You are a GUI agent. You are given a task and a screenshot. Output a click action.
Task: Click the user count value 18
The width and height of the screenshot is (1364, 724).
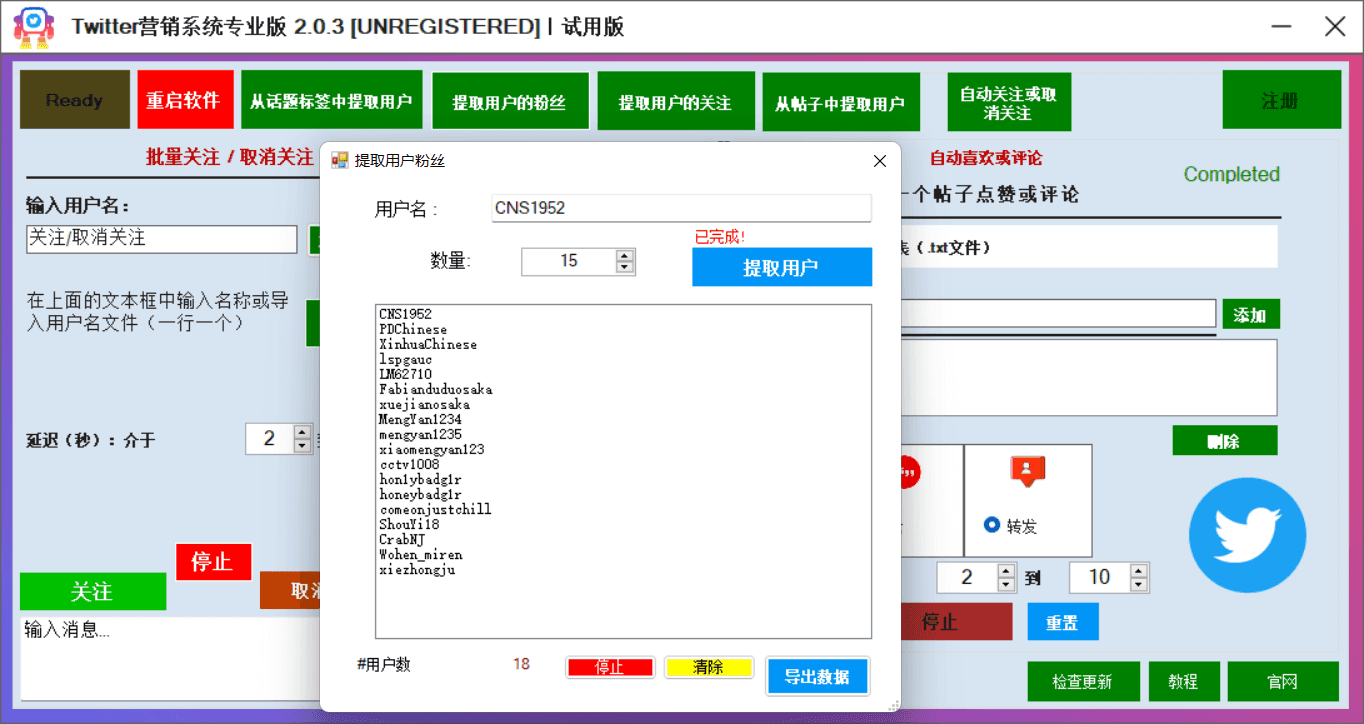click(521, 664)
